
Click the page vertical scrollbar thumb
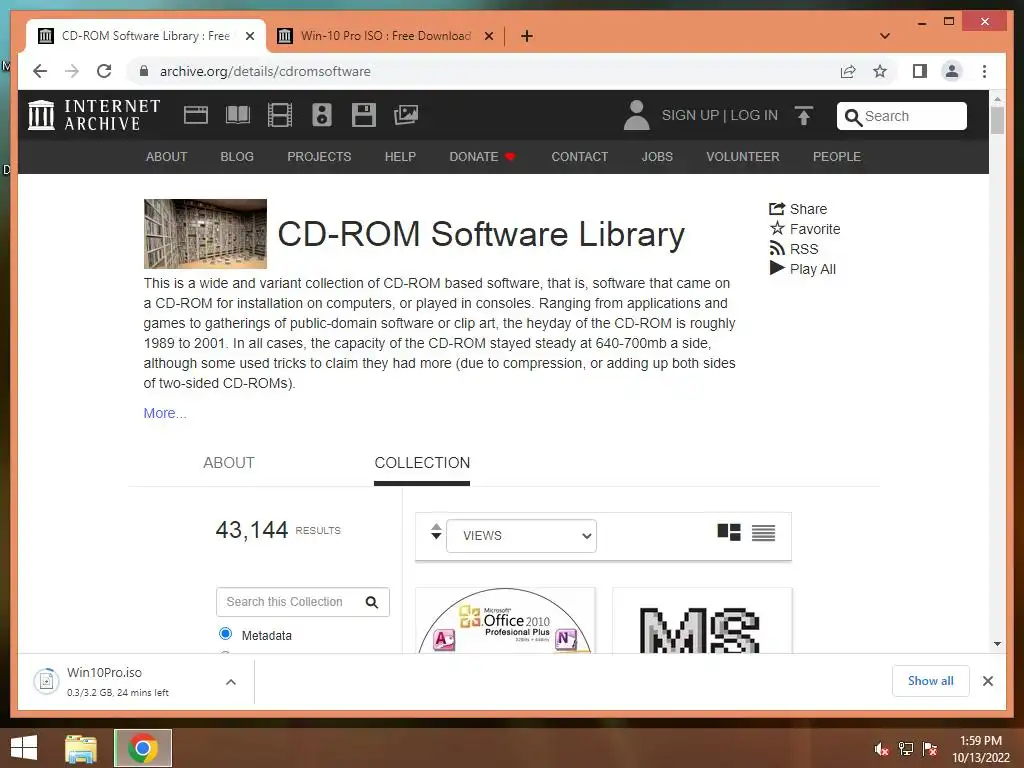997,120
